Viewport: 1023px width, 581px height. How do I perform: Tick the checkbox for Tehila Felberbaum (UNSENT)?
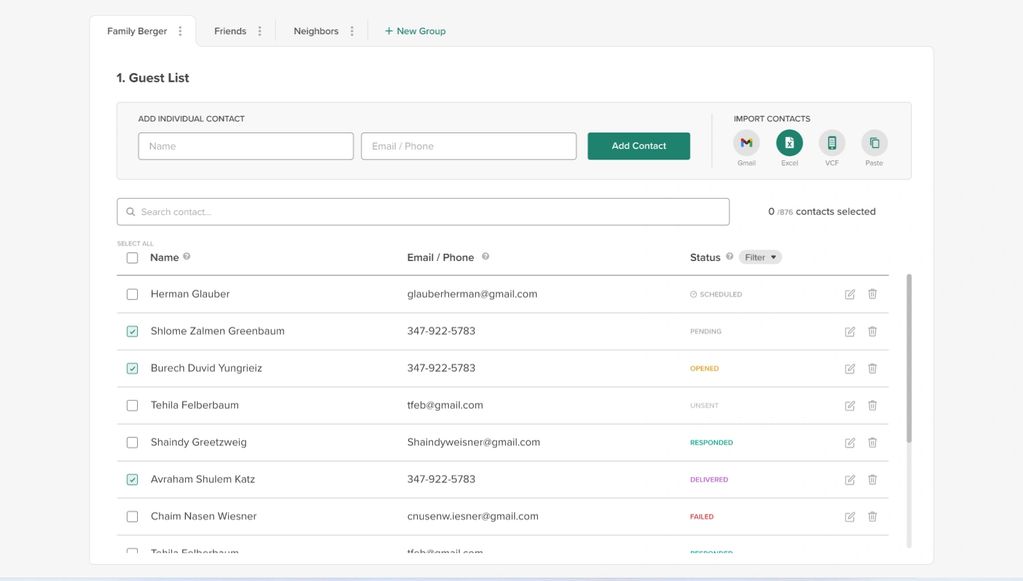point(132,406)
